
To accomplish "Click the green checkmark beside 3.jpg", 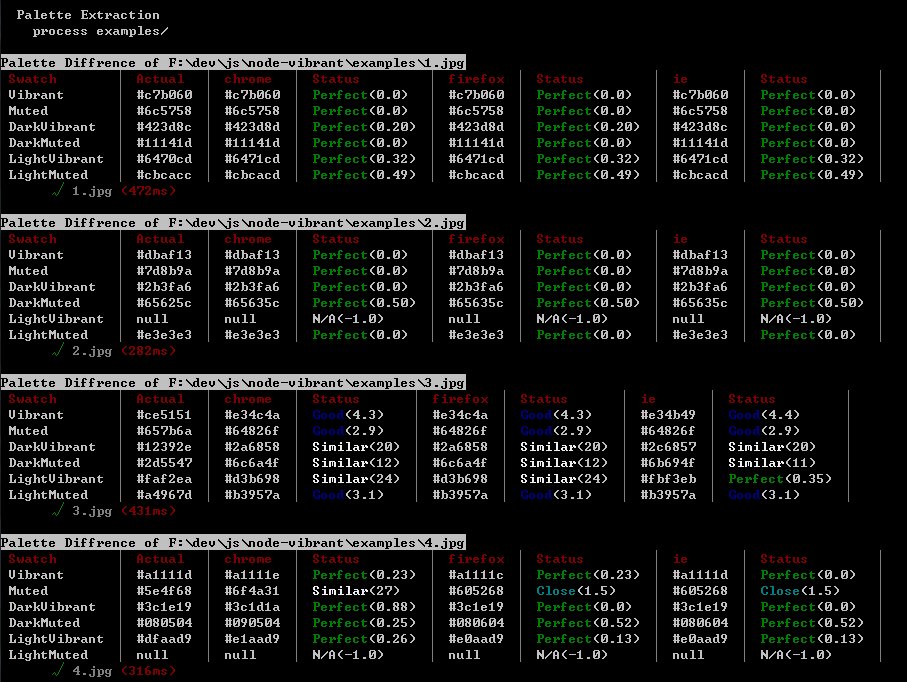I will point(57,511).
